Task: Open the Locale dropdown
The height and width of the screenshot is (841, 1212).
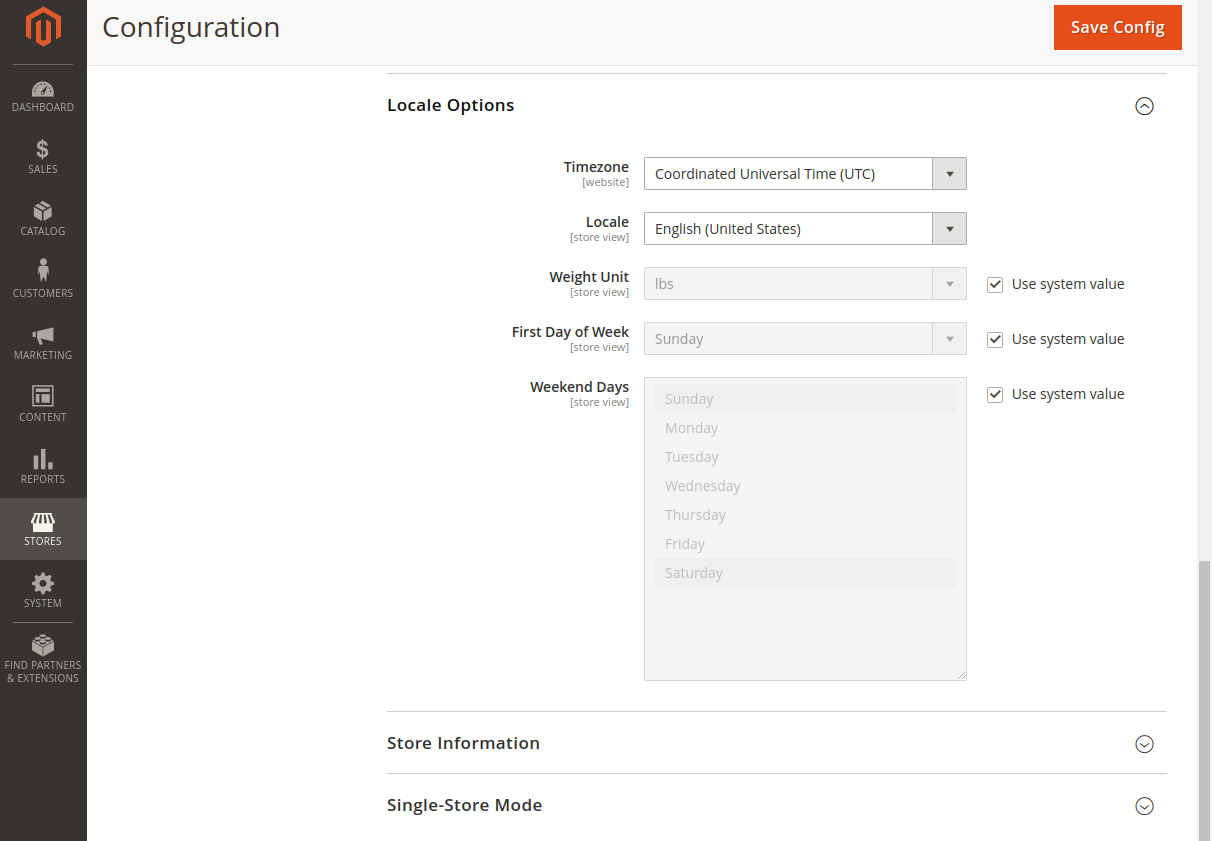Action: pos(948,228)
